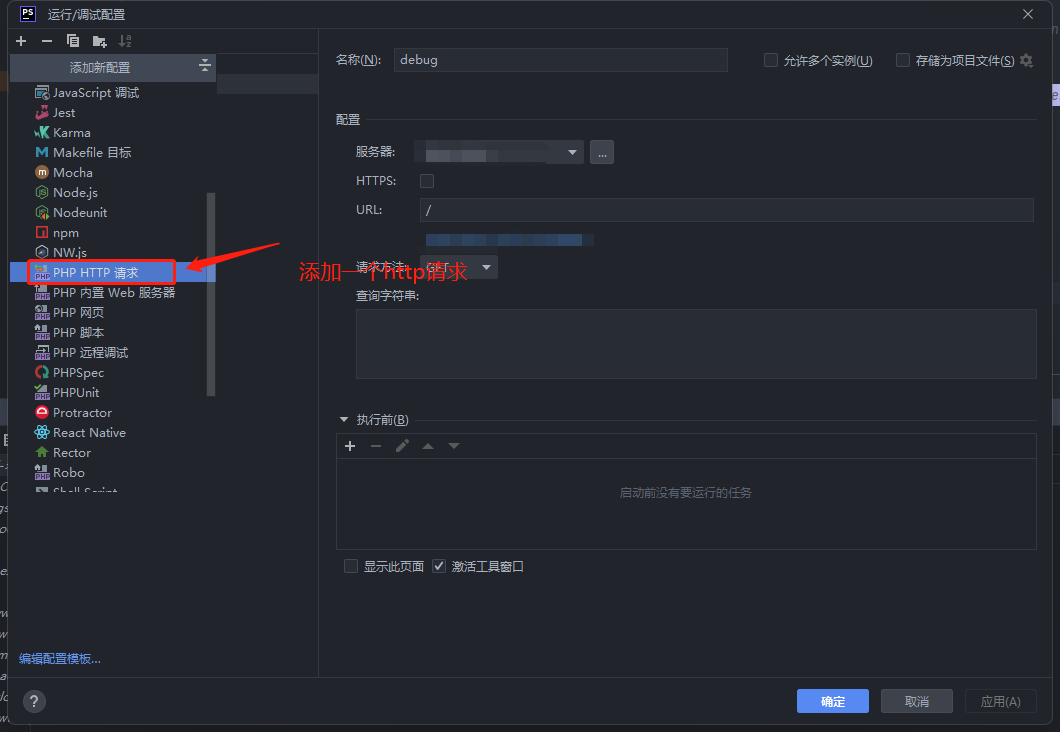Screen dimensions: 1060x732
Task: Open the 请求方法 GET dropdown
Action: pos(459,267)
